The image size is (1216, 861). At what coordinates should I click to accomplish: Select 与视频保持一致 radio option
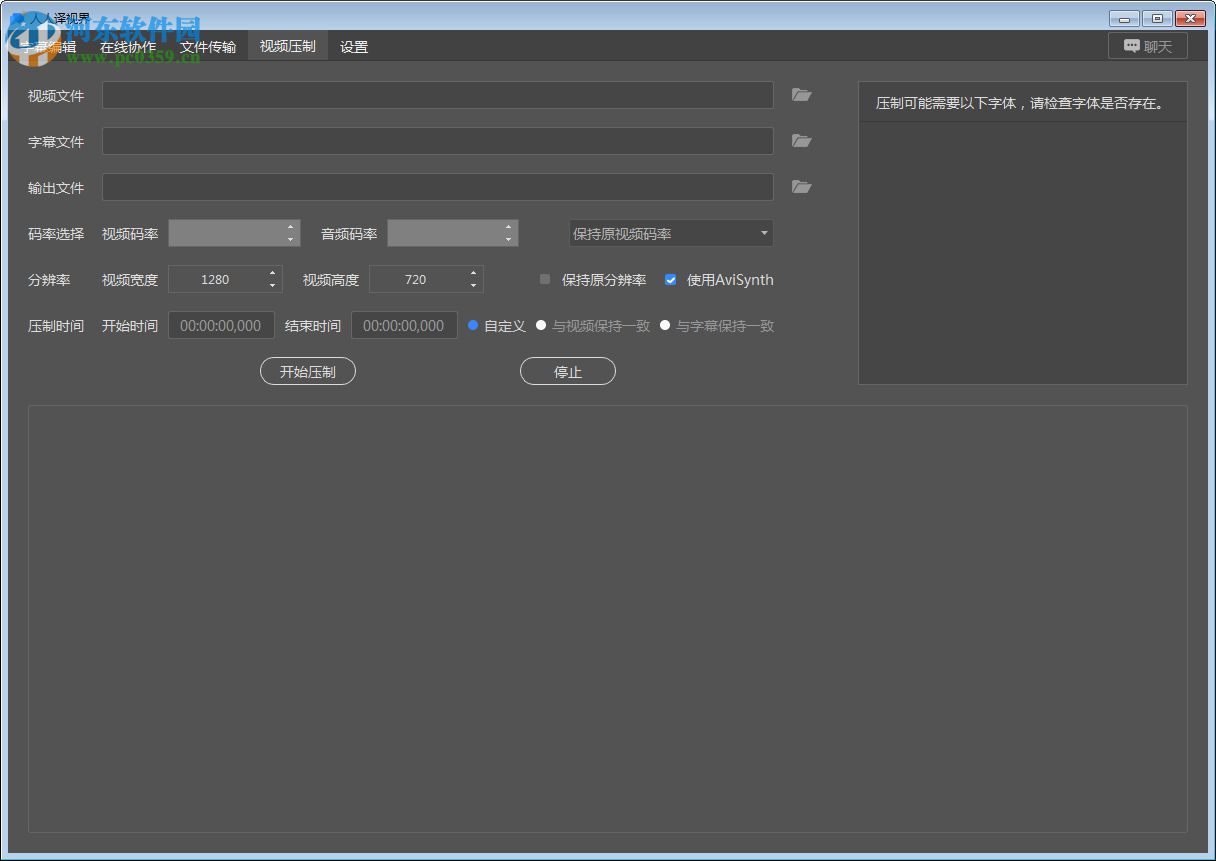(541, 325)
